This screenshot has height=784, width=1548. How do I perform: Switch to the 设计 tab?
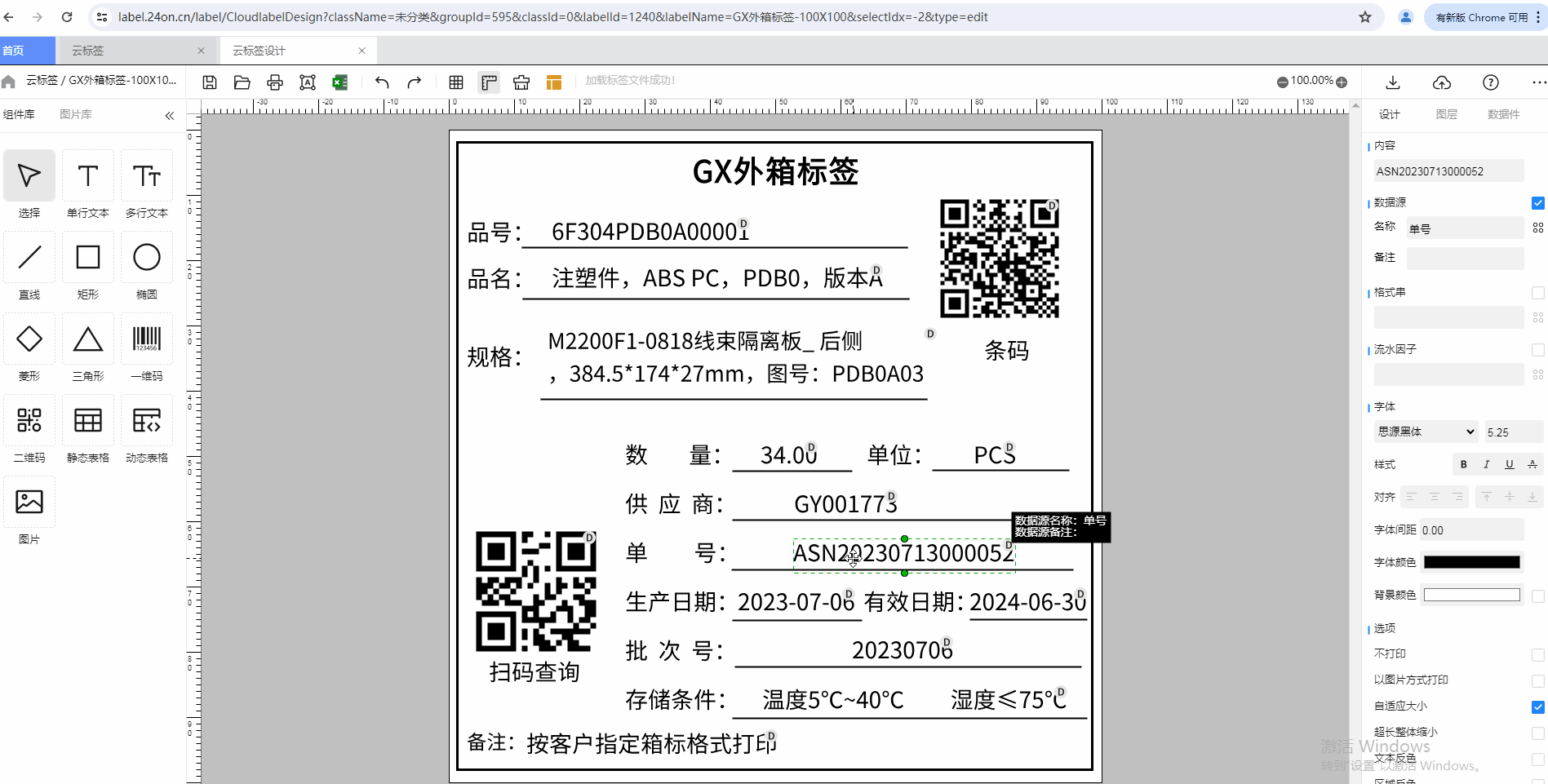click(x=1390, y=114)
